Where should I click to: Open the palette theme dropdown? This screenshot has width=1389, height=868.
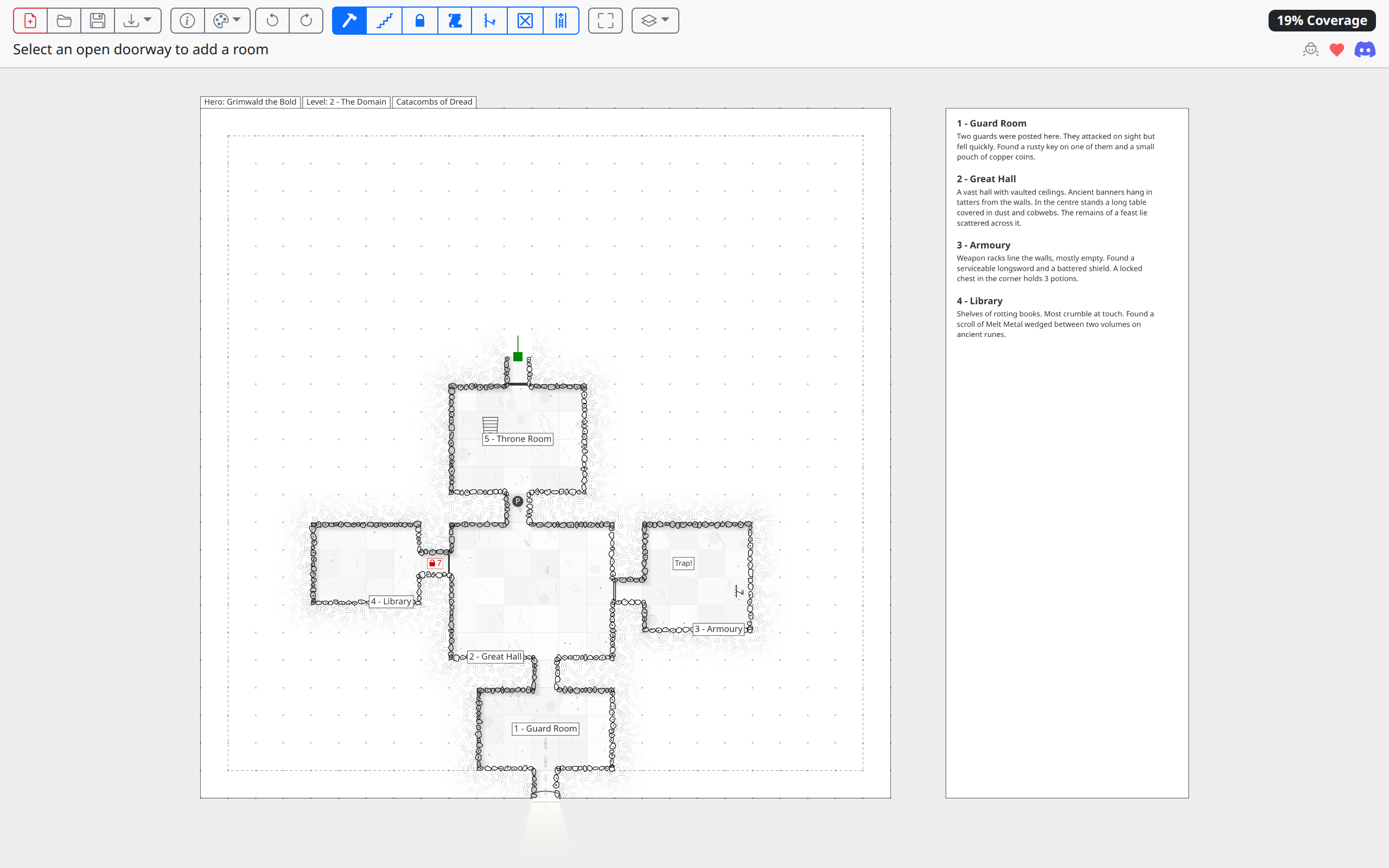pos(227,21)
